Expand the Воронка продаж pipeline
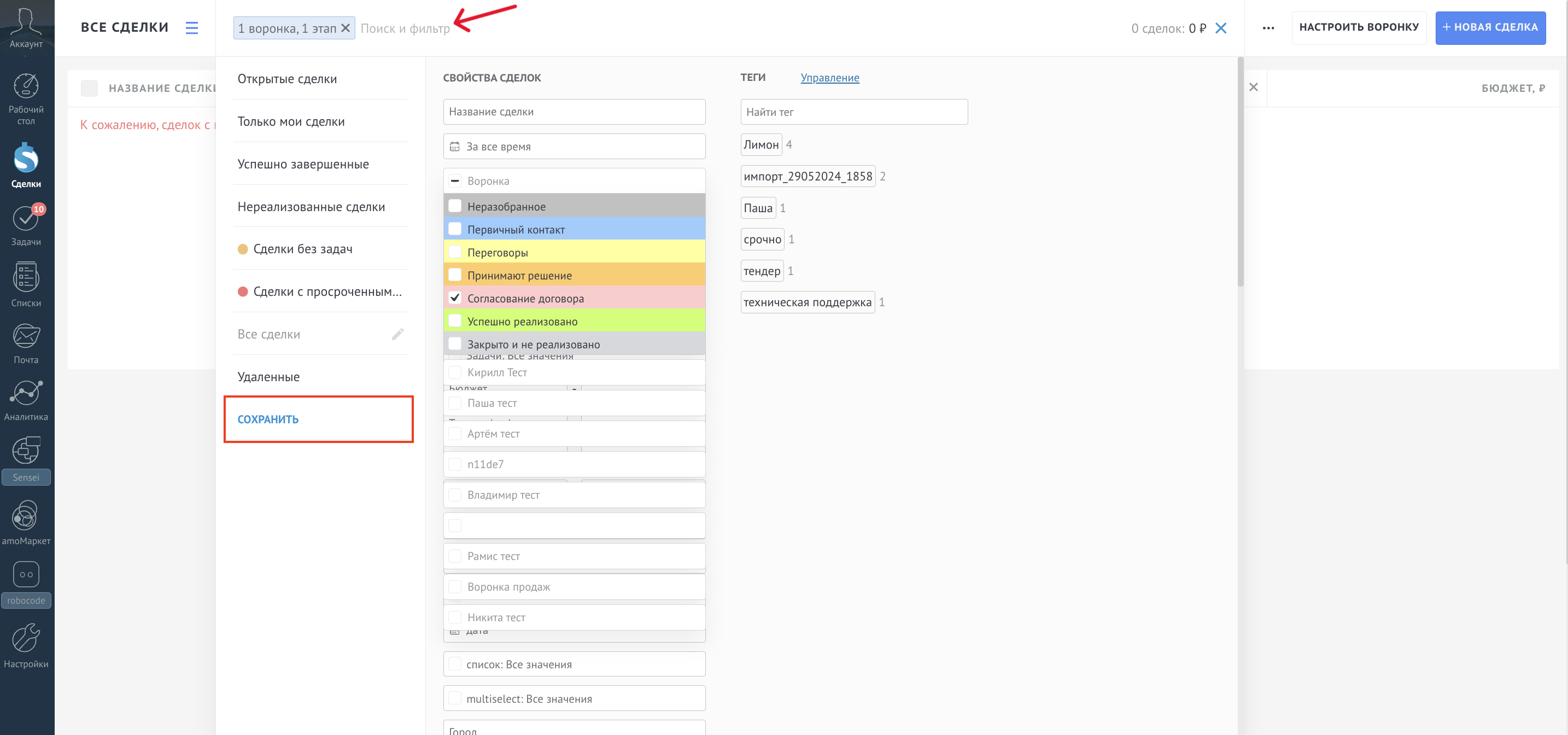The width and height of the screenshot is (1568, 735). click(x=574, y=586)
